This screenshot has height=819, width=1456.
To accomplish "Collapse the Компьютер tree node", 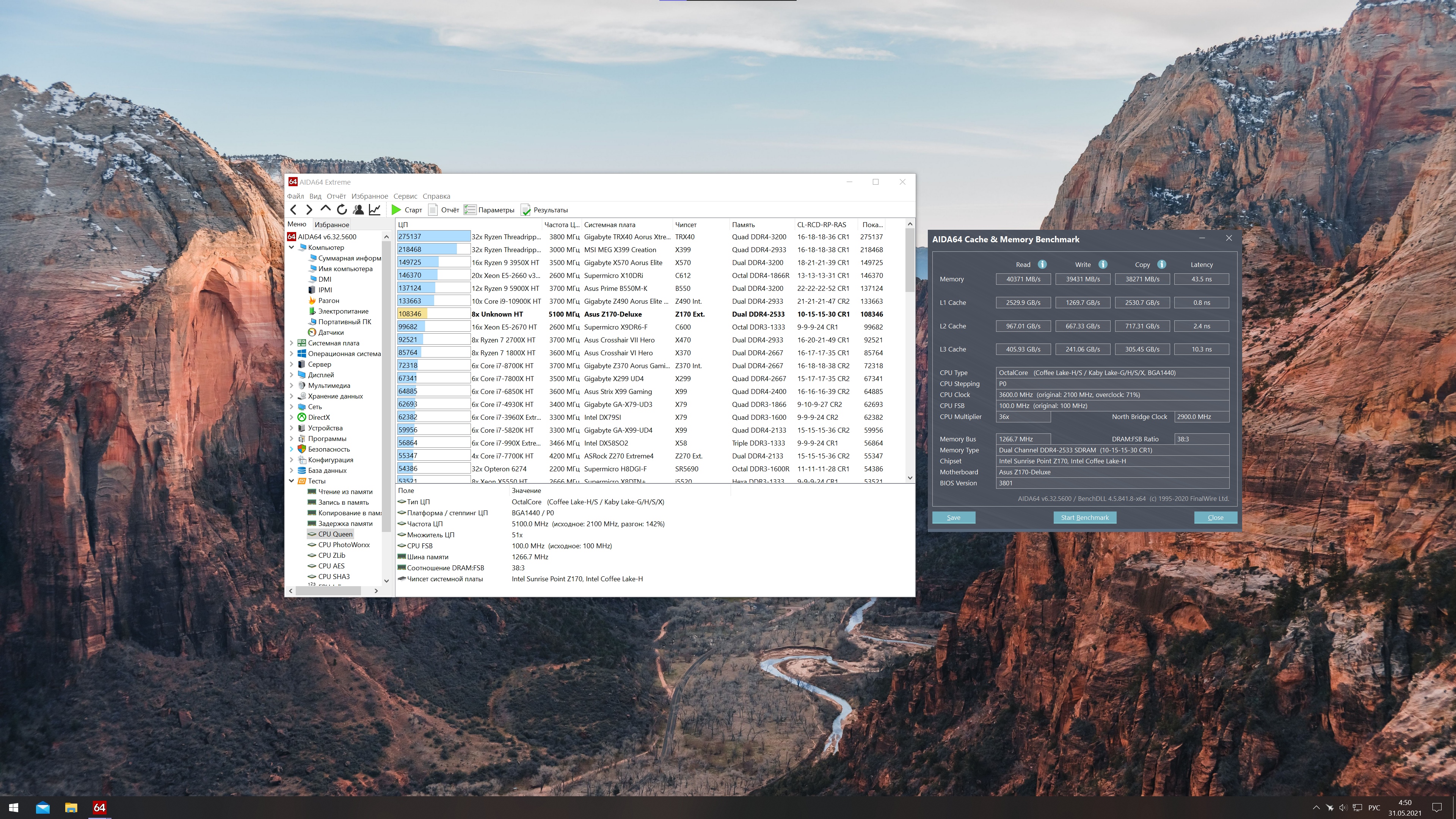I will tap(292, 248).
